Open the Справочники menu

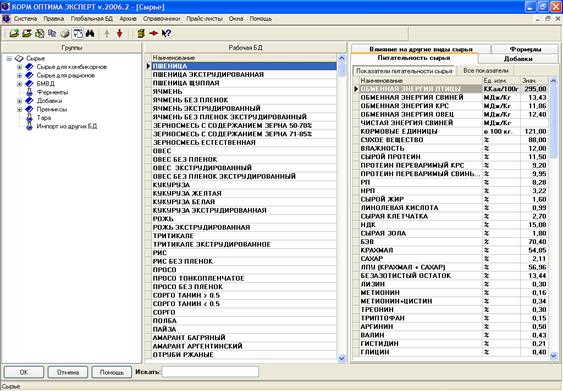(x=162, y=19)
